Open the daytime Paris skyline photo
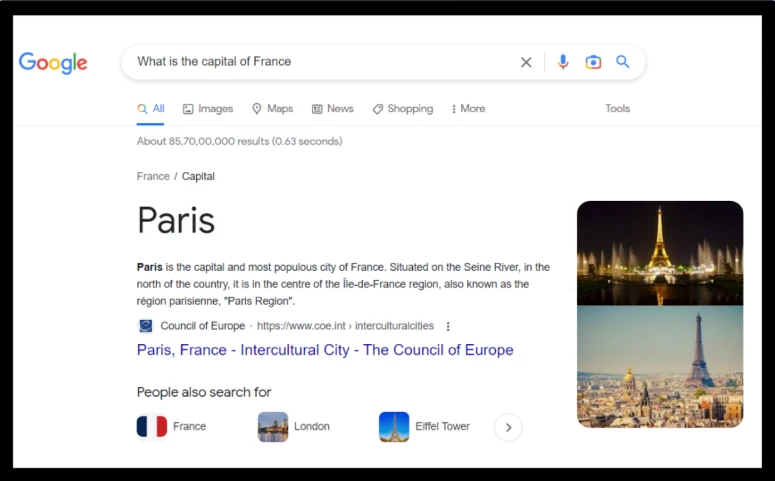 660,366
